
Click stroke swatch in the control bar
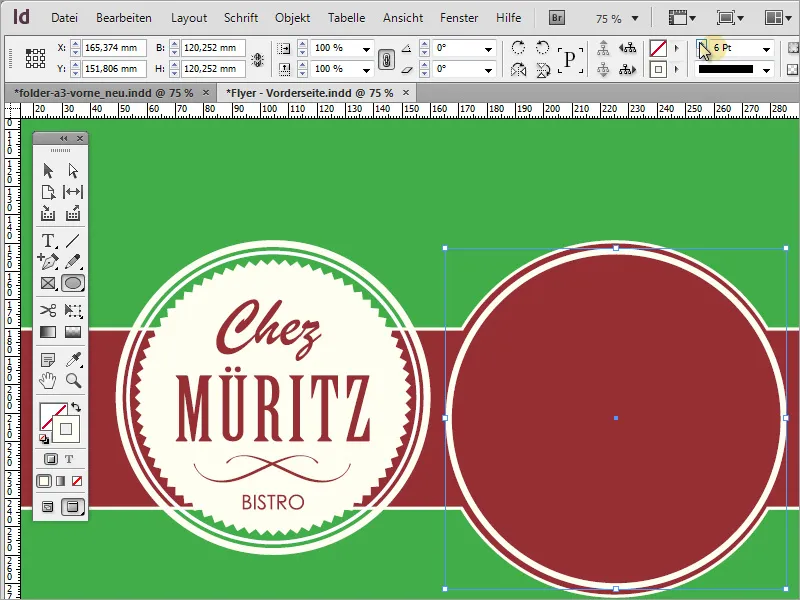pos(658,69)
